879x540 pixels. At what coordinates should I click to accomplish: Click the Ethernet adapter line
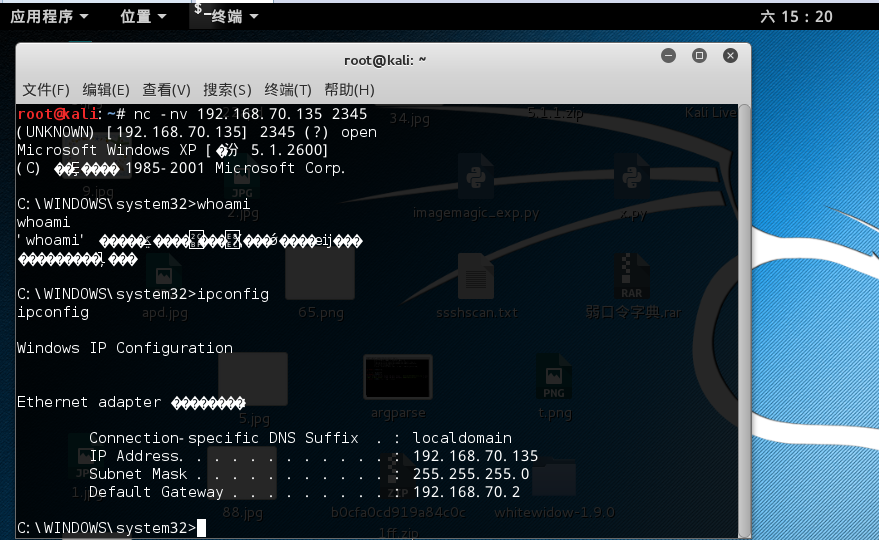coord(131,402)
